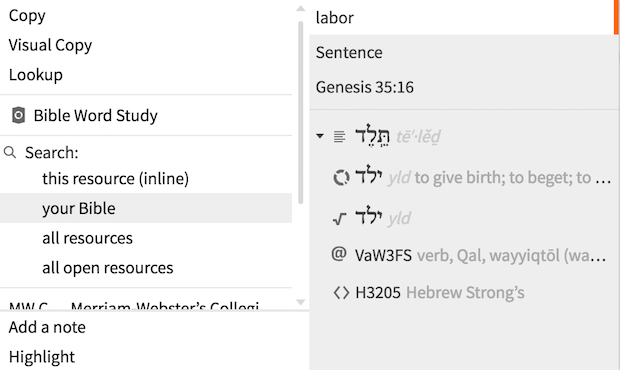Click the angle brackets icon beside H3205
The height and width of the screenshot is (370, 620).
[341, 293]
